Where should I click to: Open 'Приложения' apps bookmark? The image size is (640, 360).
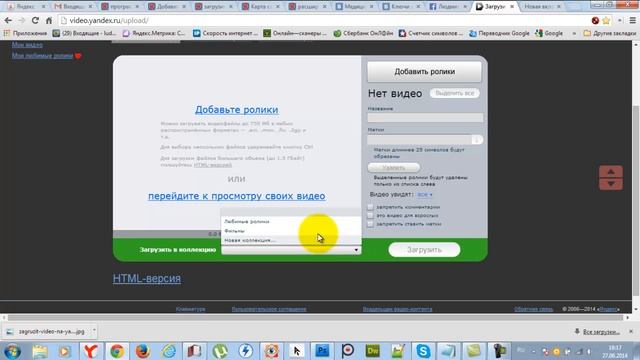(25, 33)
